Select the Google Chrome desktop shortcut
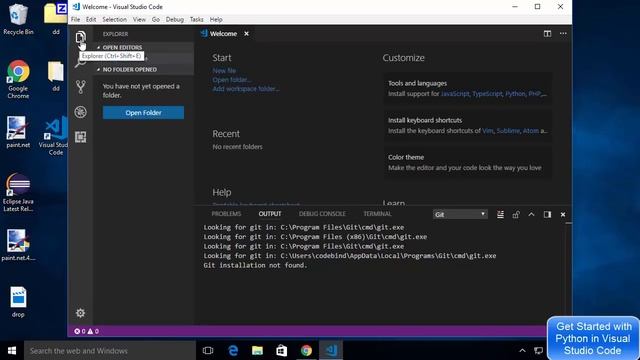 pos(18,80)
